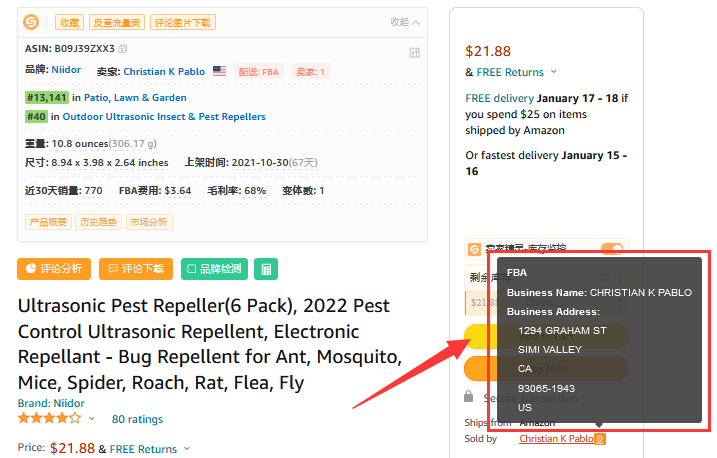Expand the star ratings dropdown arrow
717x458 pixels.
(92, 419)
